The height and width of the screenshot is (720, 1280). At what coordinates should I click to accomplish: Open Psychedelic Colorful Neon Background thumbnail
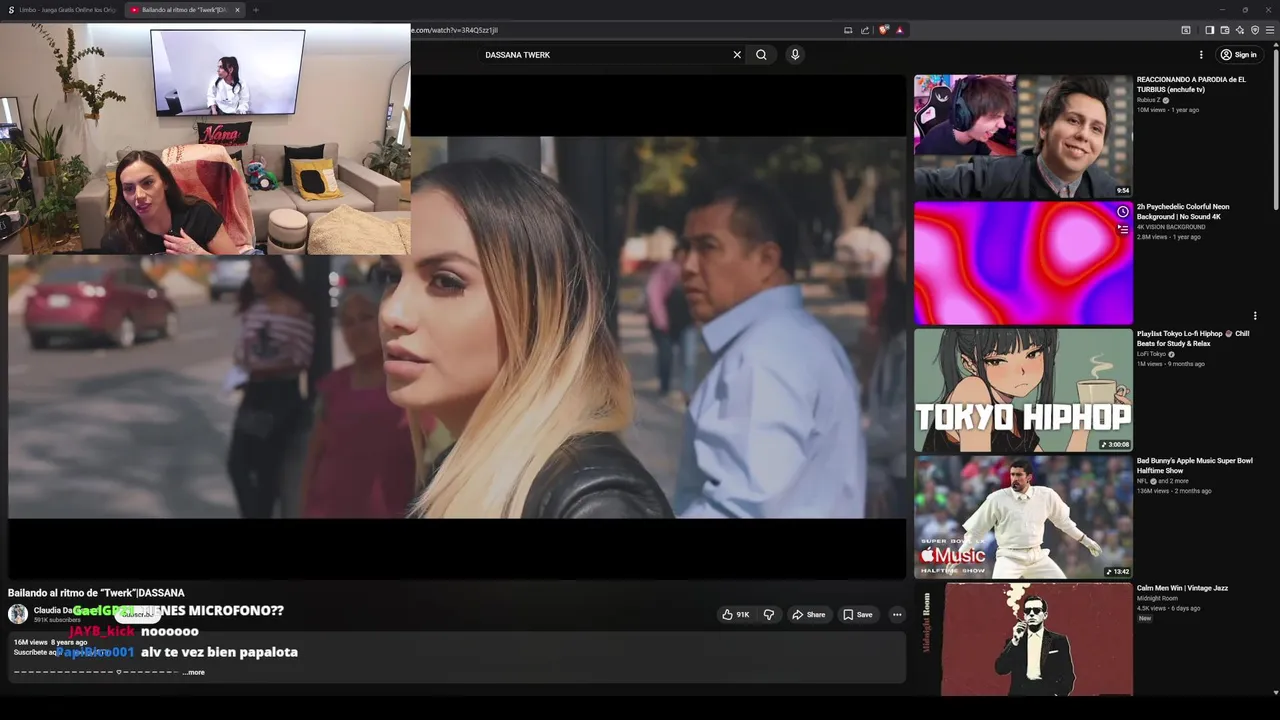(x=1023, y=263)
